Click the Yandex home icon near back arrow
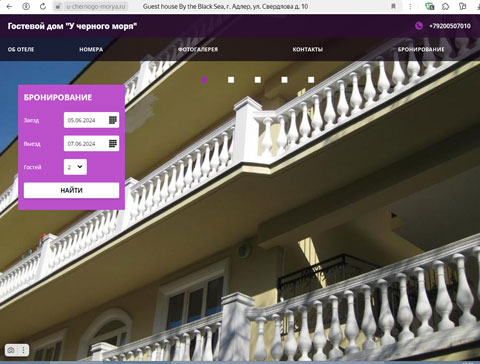Viewport: 480px width, 364px height. [x=26, y=6]
